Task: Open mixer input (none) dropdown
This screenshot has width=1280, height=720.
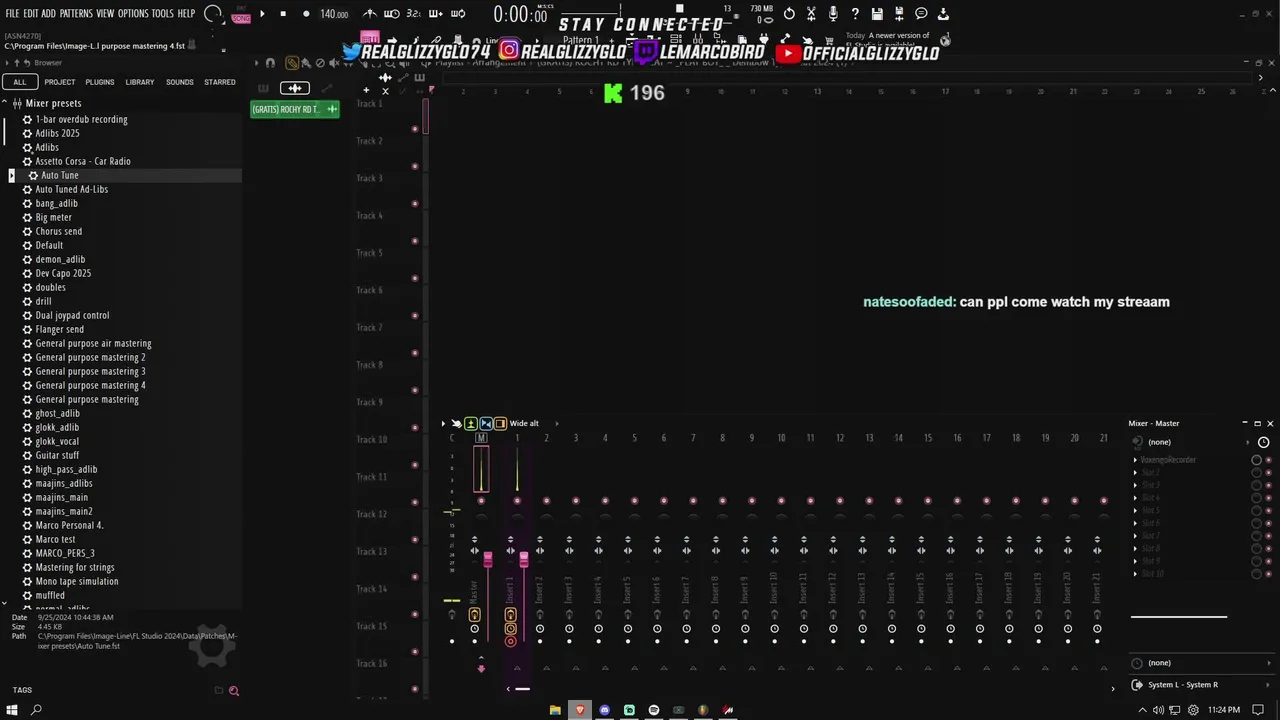Action: 1190,442
